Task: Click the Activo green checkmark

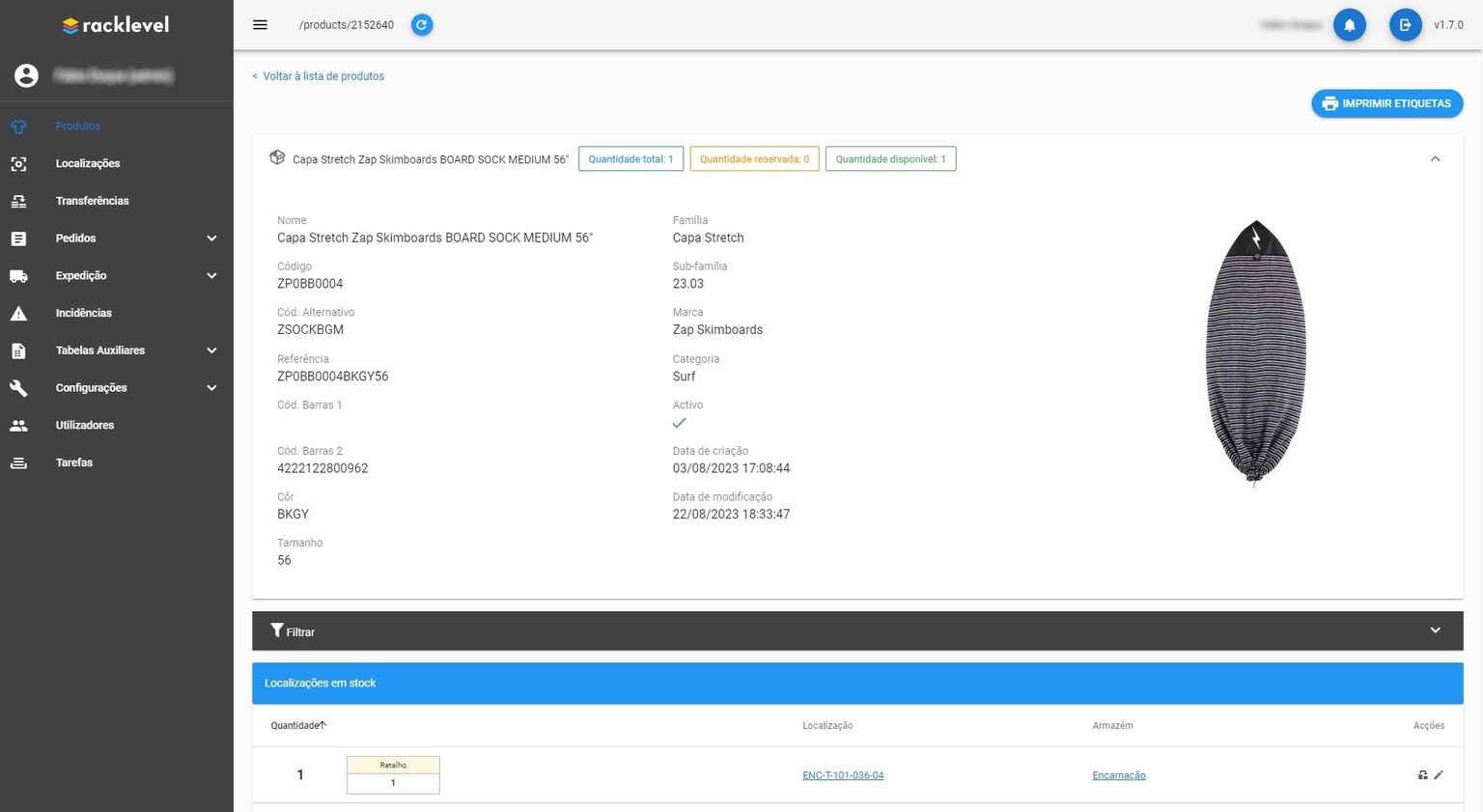Action: pyautogui.click(x=680, y=423)
